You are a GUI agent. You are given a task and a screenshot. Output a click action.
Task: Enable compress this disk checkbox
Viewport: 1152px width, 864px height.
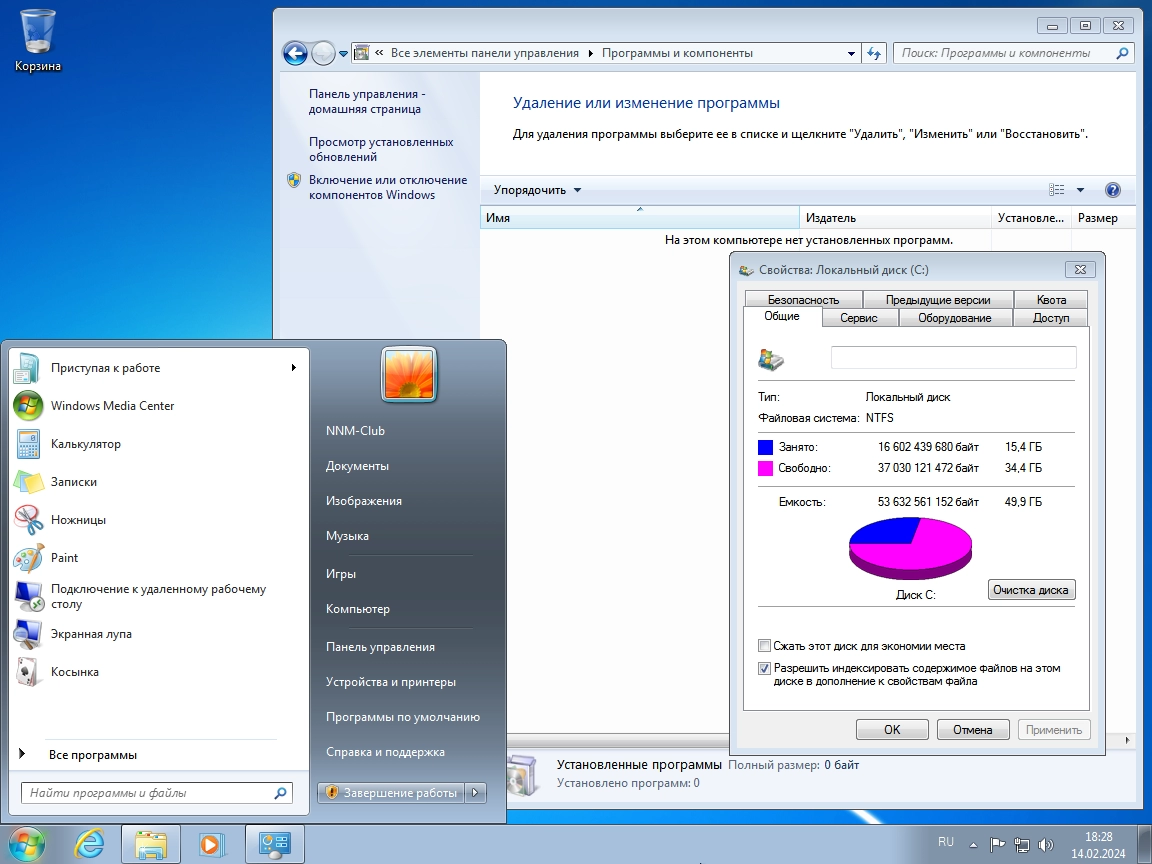[765, 646]
